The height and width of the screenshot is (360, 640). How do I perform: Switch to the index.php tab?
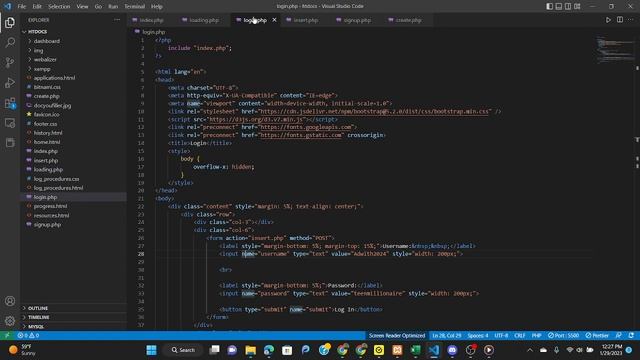pyautogui.click(x=151, y=20)
